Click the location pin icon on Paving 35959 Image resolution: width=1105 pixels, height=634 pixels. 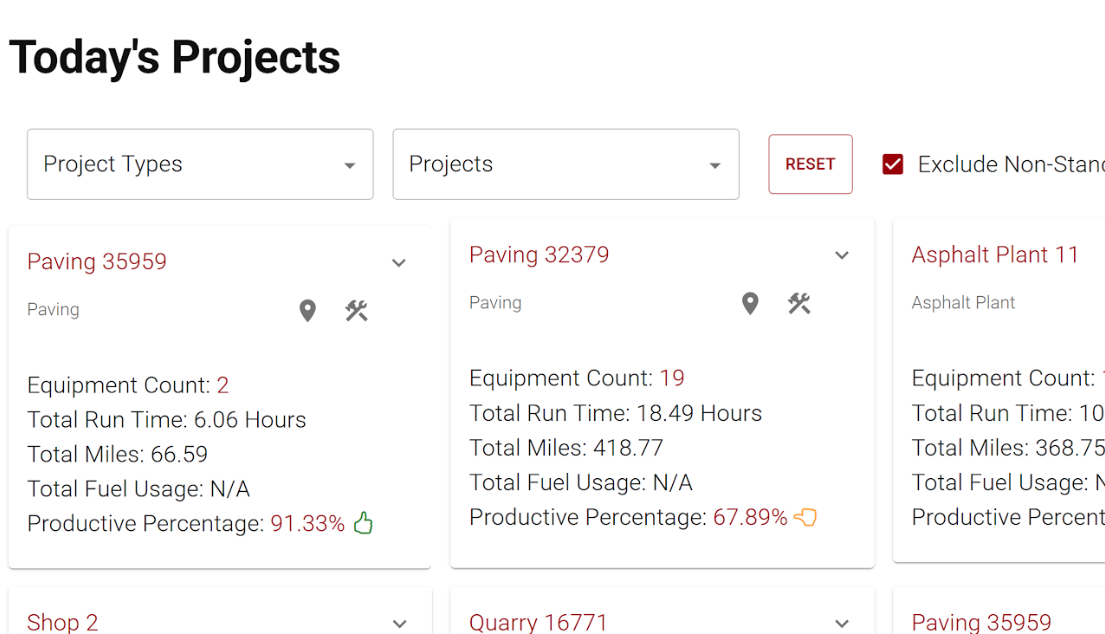tap(307, 310)
